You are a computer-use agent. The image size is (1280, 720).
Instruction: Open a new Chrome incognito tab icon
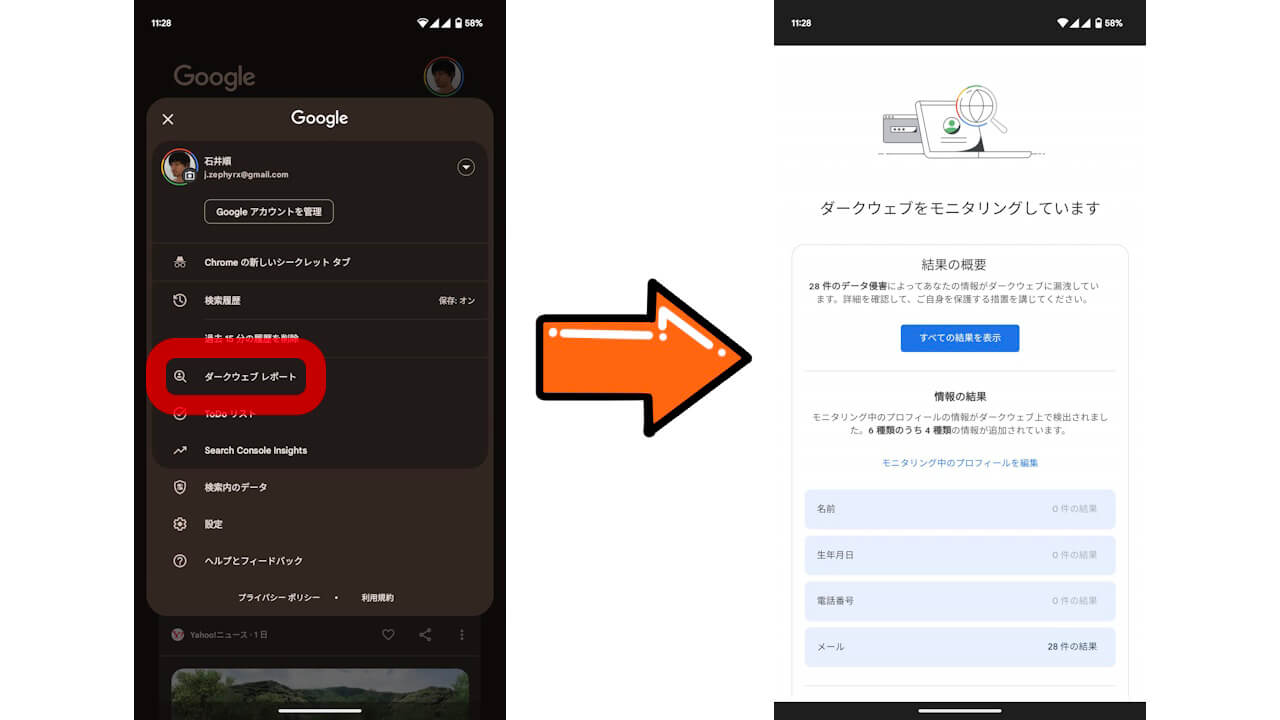(178, 261)
